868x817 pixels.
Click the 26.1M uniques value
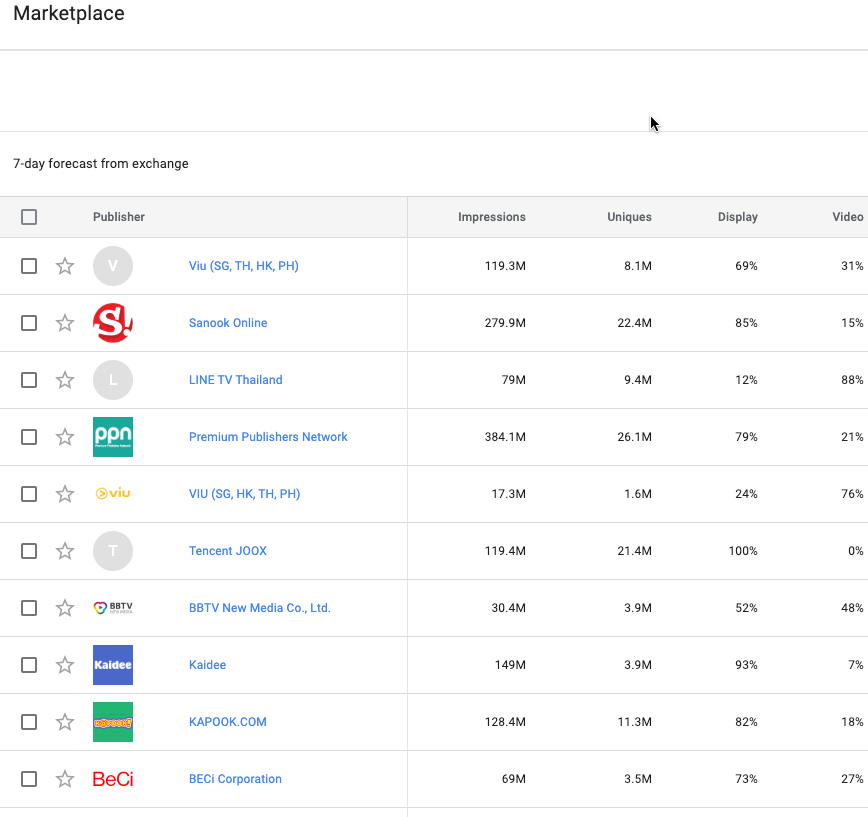click(x=634, y=437)
